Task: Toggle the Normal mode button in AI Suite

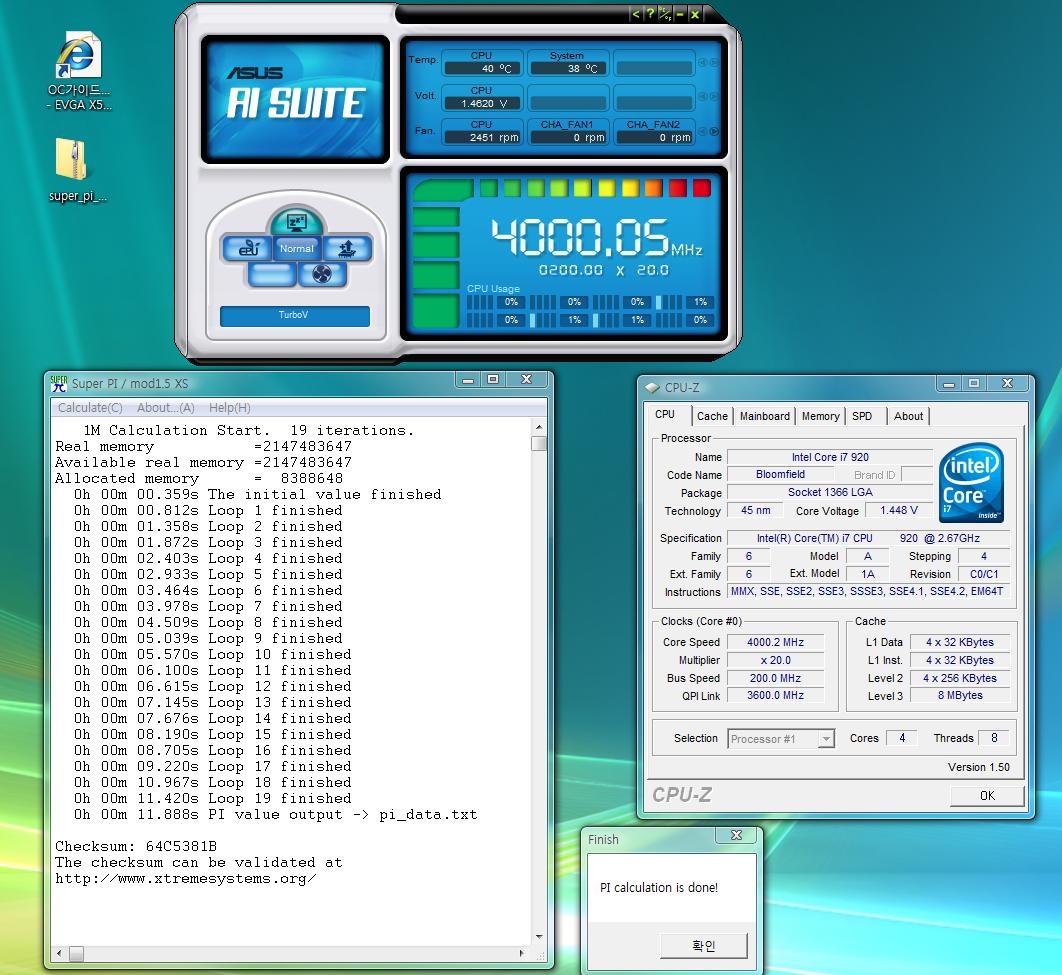Action: [x=296, y=248]
